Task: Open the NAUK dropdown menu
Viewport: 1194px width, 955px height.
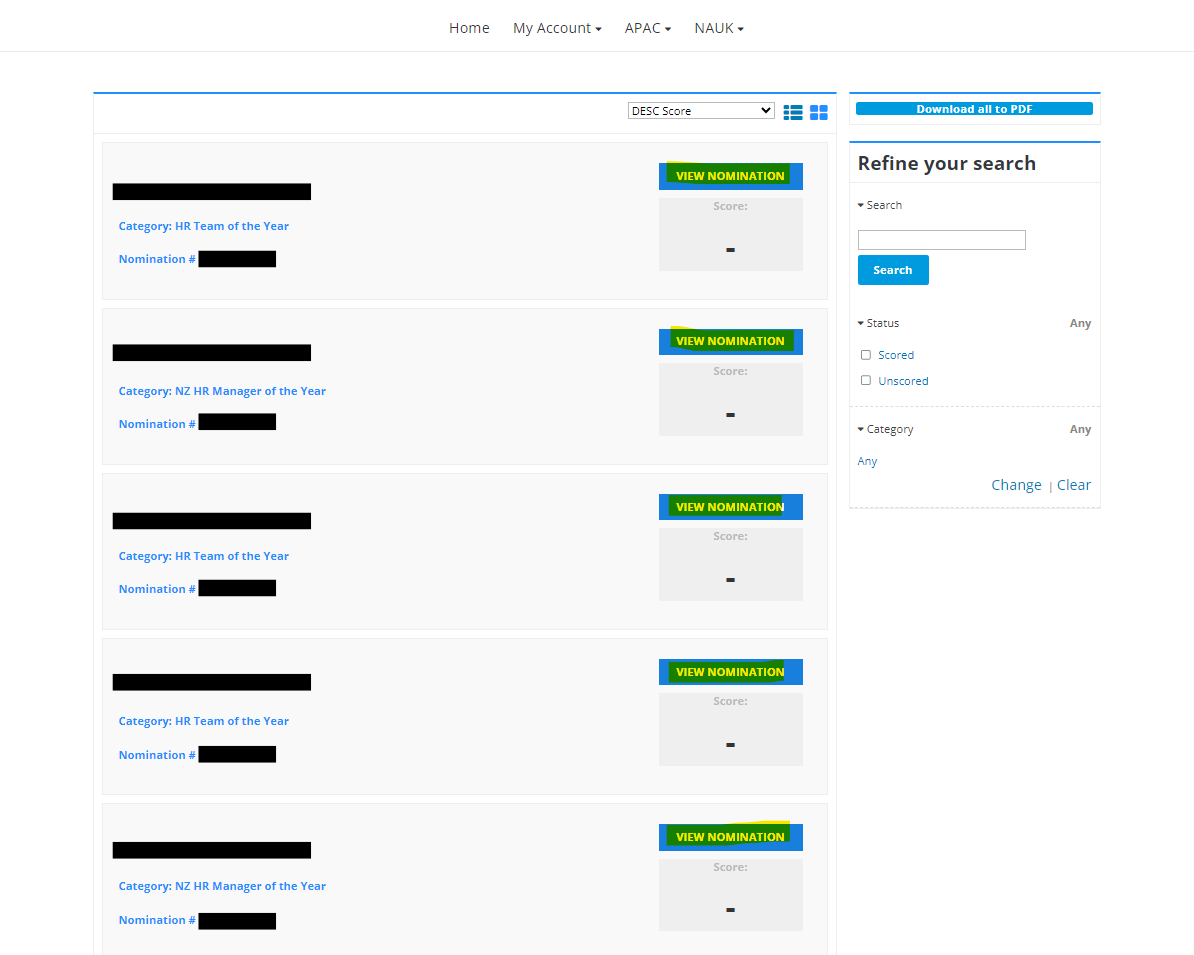Action: pos(719,28)
